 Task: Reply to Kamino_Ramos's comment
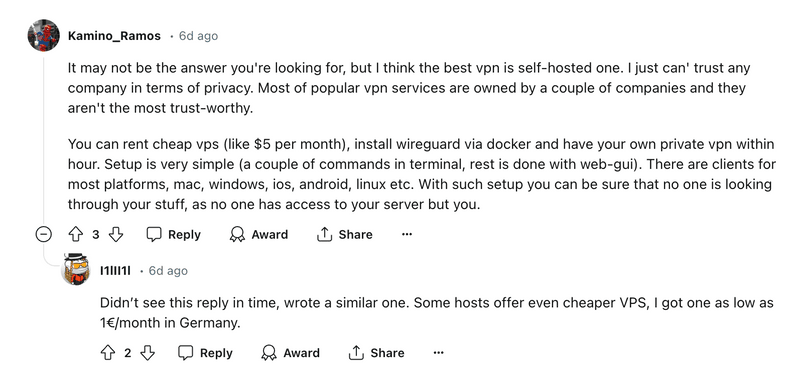(174, 235)
